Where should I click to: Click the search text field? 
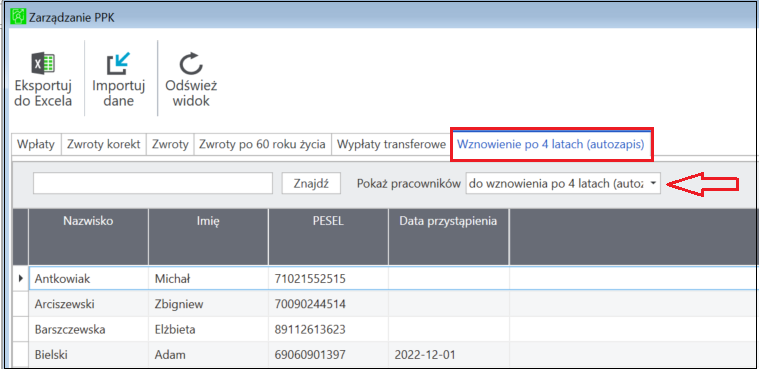[x=153, y=184]
